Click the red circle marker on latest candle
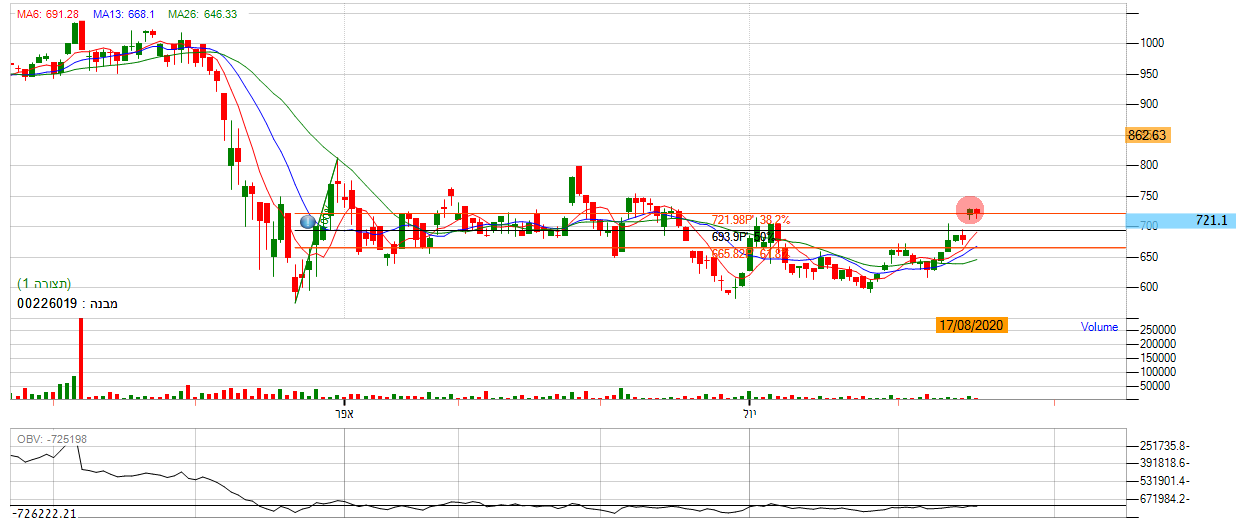The image size is (1236, 526). tap(969, 210)
